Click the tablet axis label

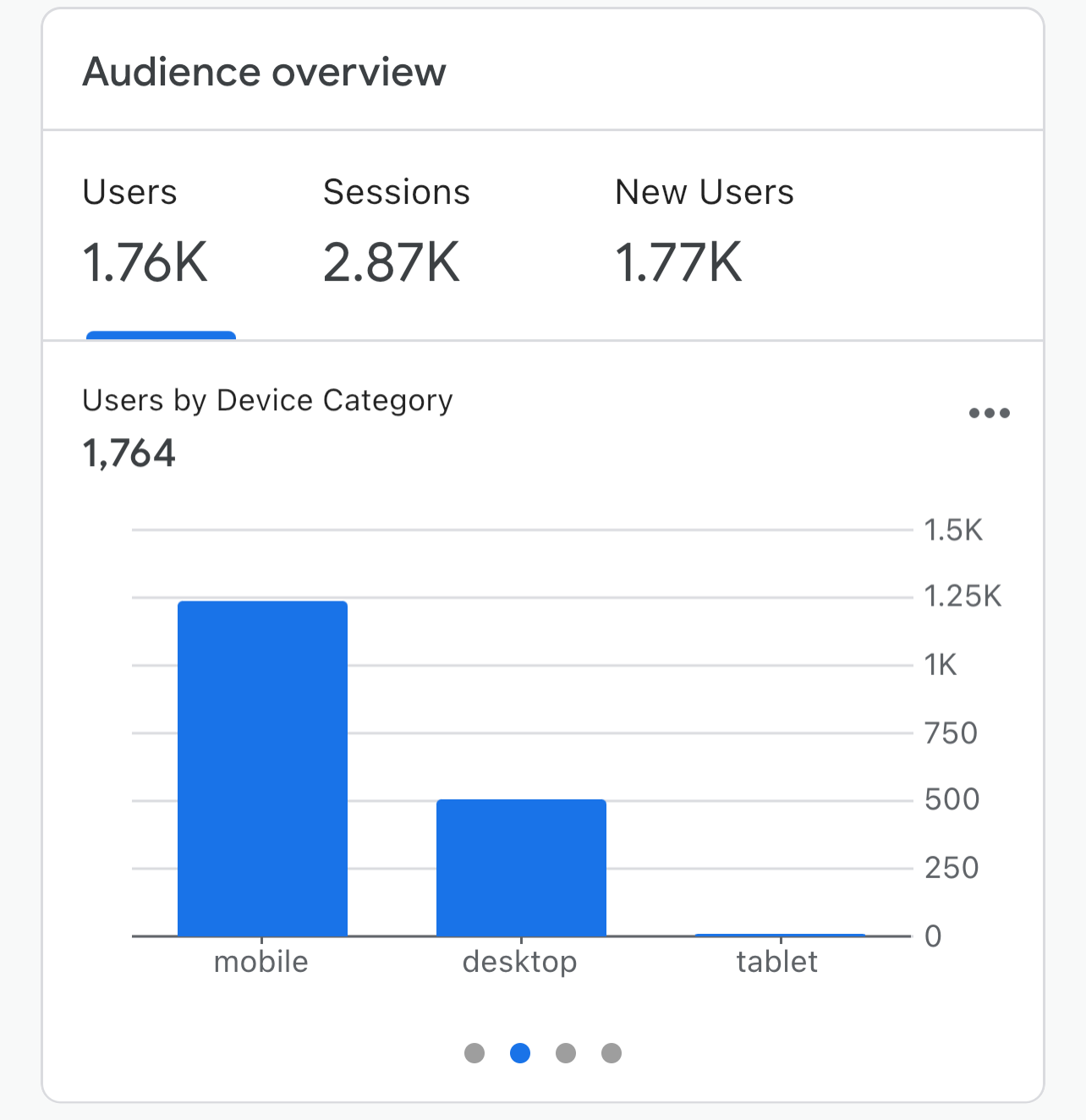(777, 962)
